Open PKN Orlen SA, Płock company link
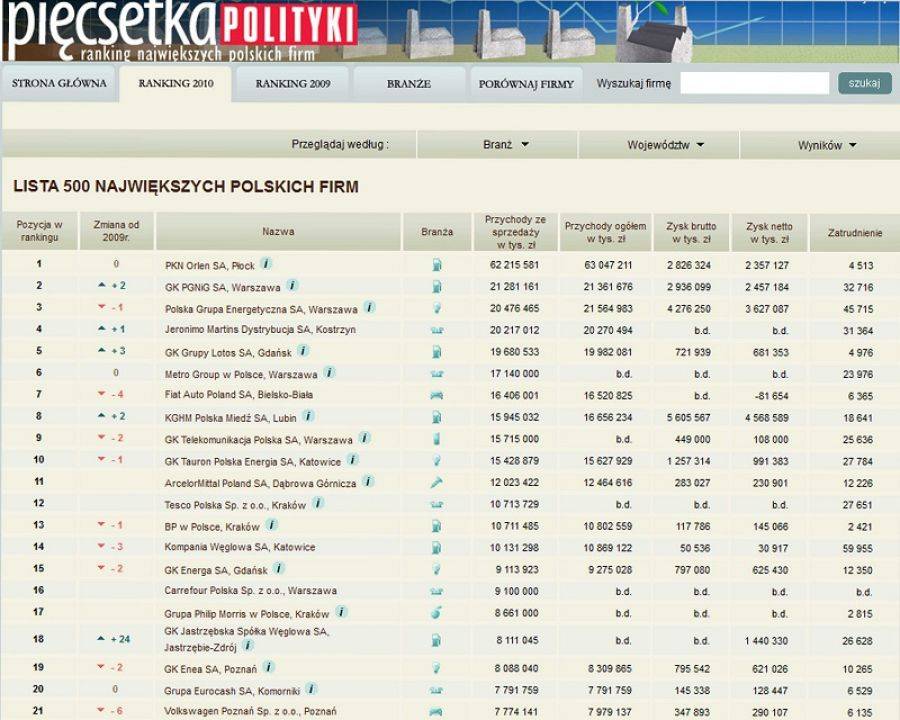The width and height of the screenshot is (900, 720). (x=210, y=266)
